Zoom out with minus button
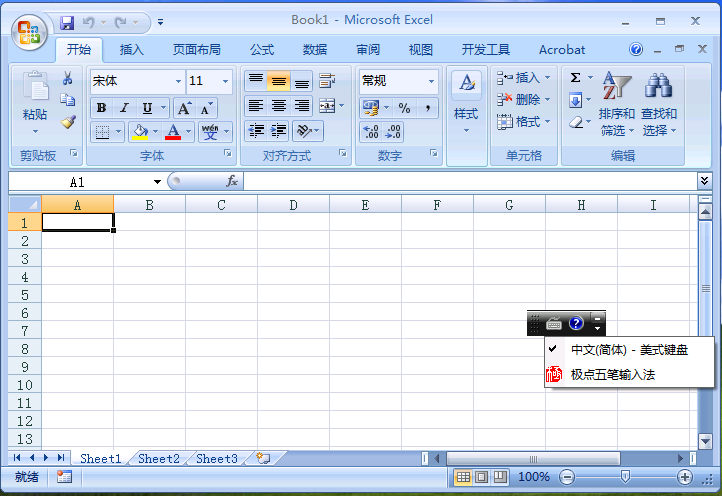Viewport: 722px width, 496px height. (x=567, y=477)
